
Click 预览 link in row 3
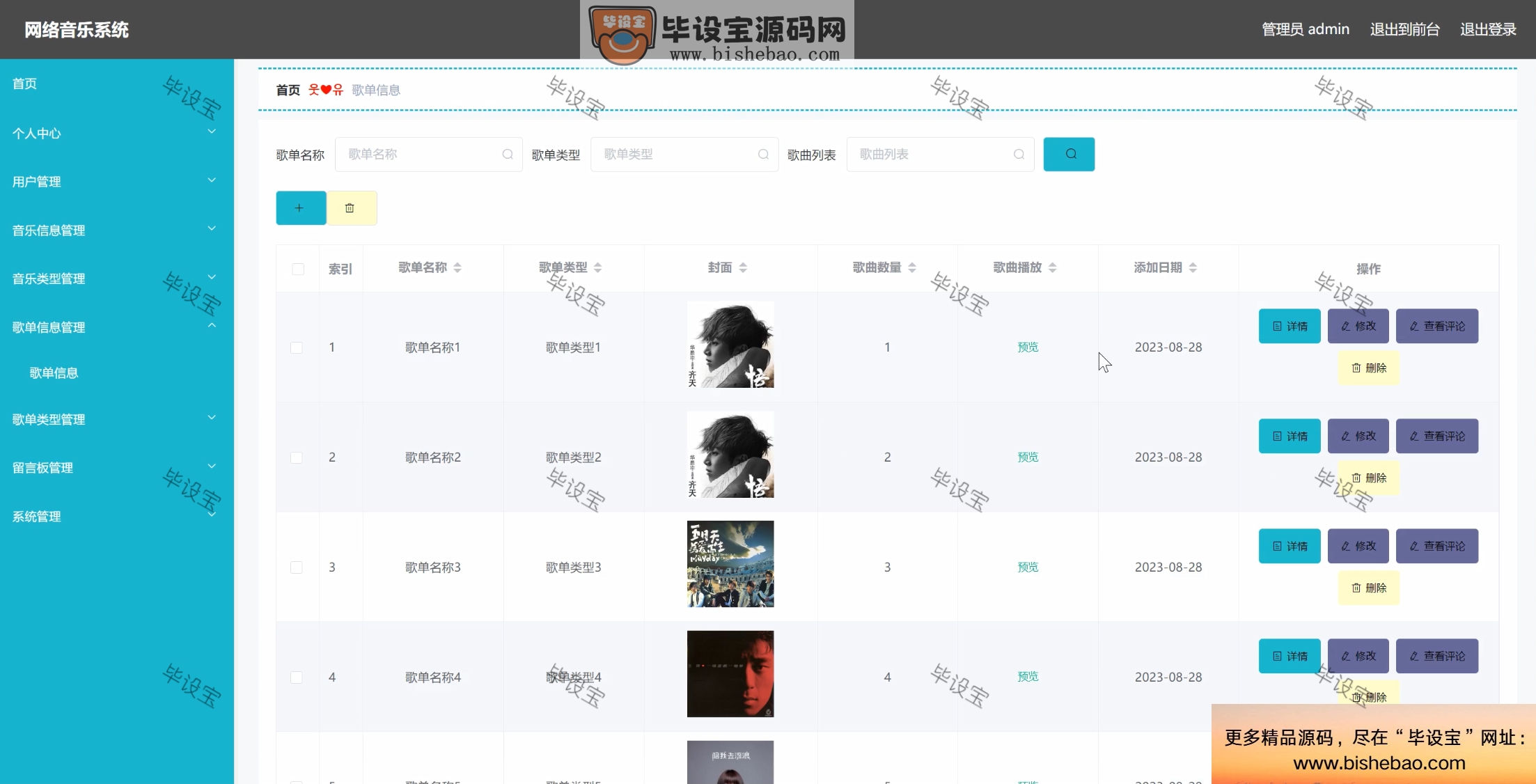pyautogui.click(x=1028, y=567)
